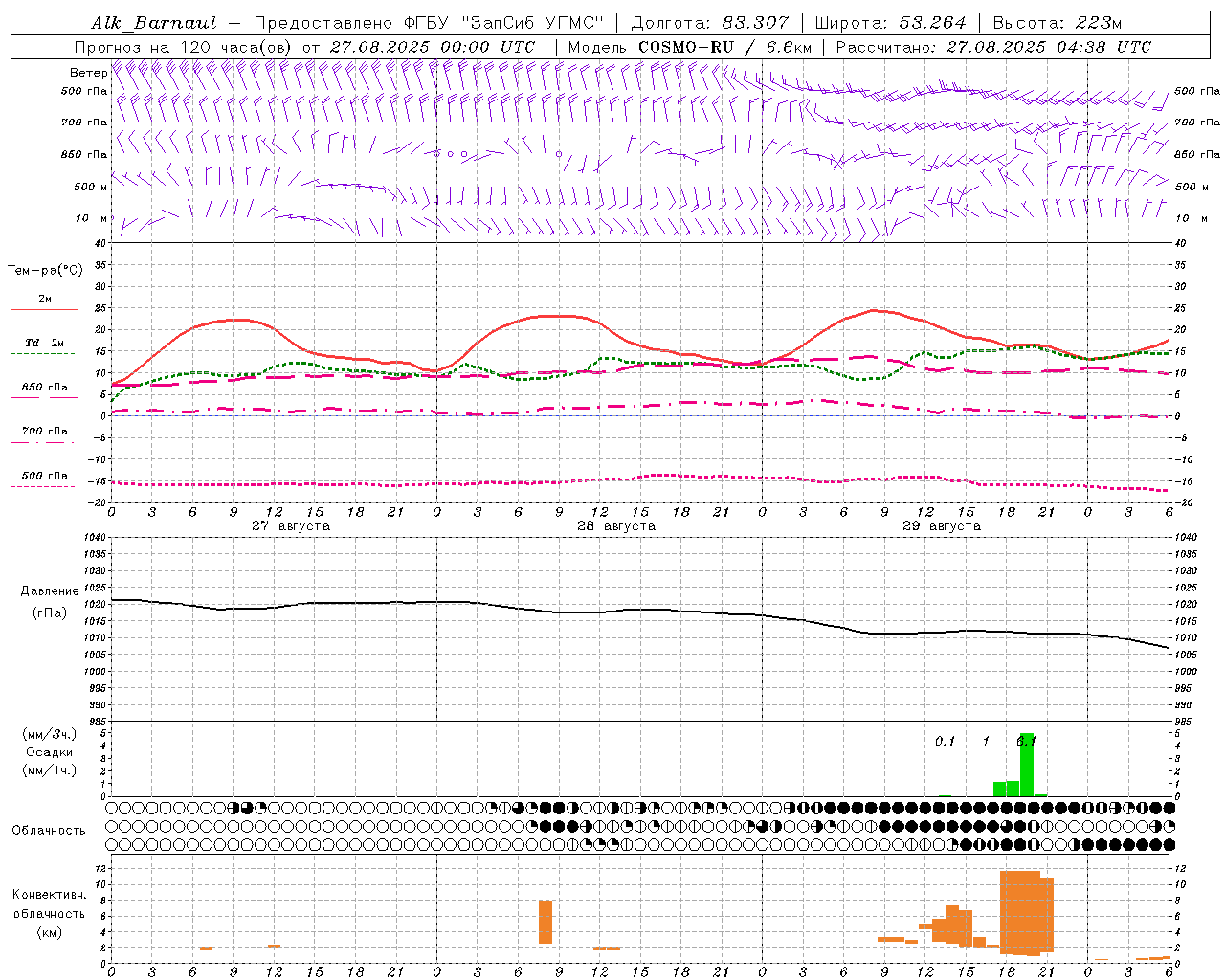Click the '(мм/1ч.)' precipitation unit label
Viewport: 1225px width, 980px height.
(x=50, y=770)
